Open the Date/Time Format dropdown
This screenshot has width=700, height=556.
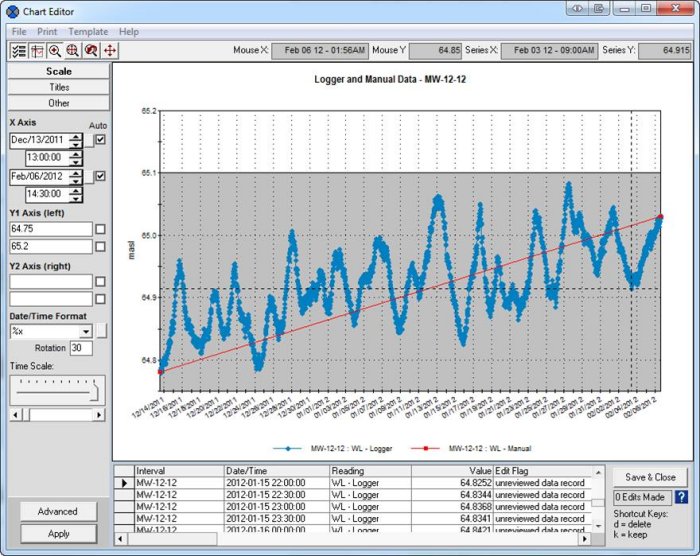[x=86, y=331]
